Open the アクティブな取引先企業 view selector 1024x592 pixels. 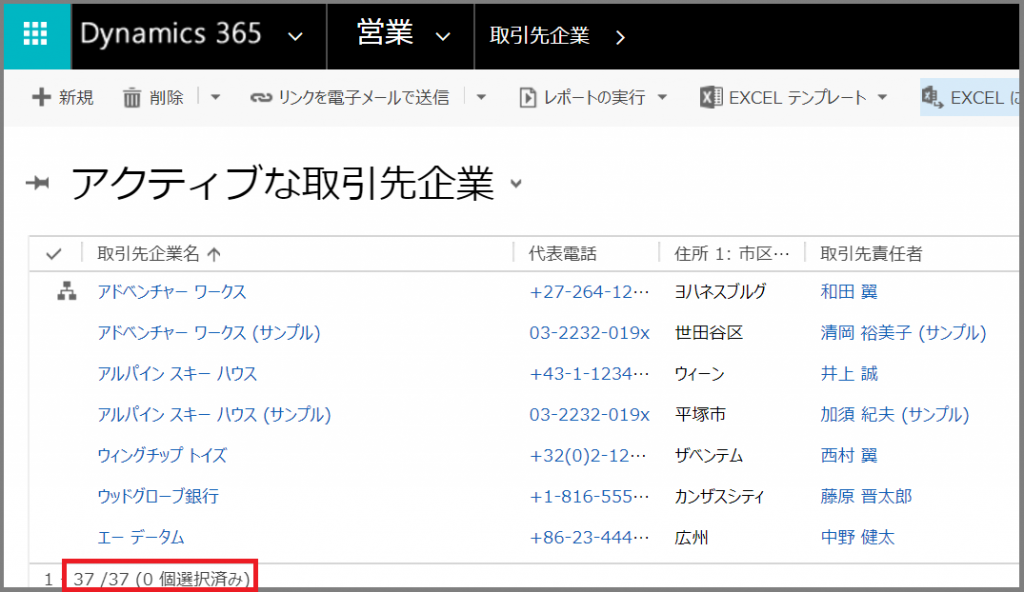[516, 183]
